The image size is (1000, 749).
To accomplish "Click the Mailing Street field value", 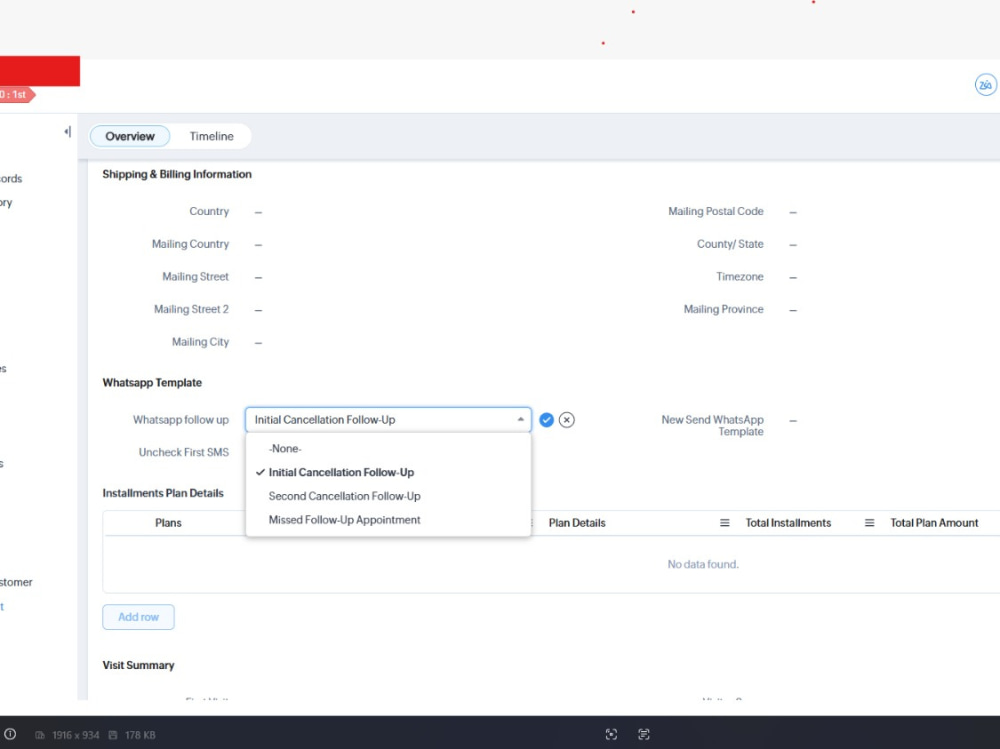I will click(x=258, y=277).
